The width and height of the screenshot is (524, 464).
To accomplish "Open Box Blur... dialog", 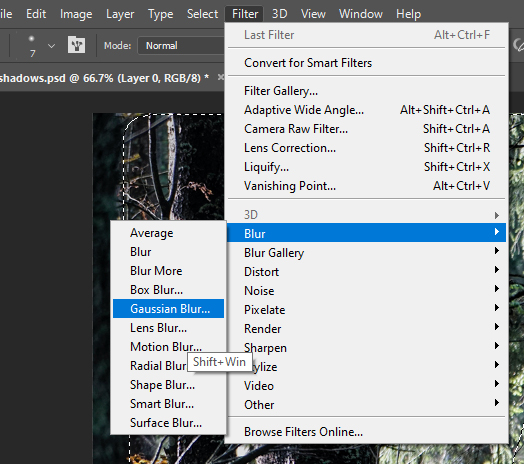I will point(168,290).
